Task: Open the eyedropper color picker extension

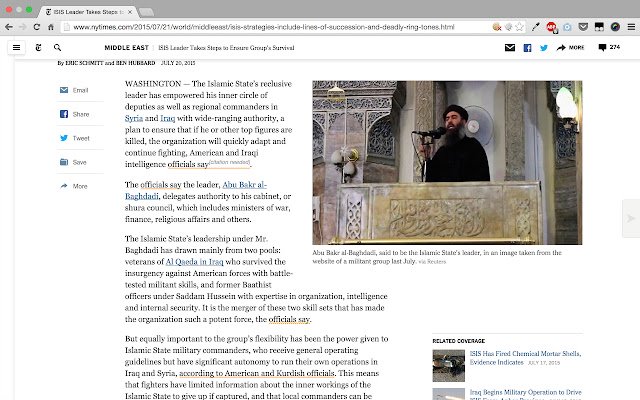Action: point(535,27)
